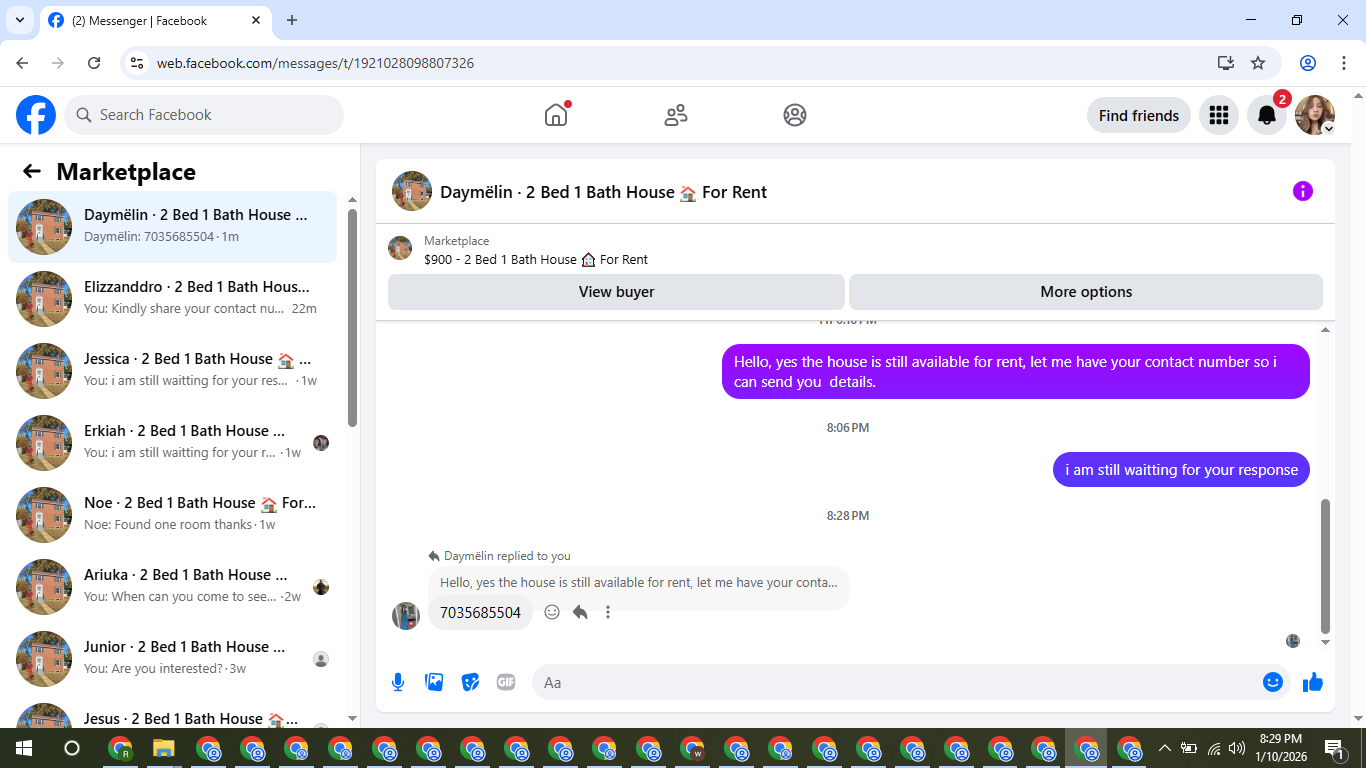
Task: Open a new browser tab
Action: click(292, 20)
